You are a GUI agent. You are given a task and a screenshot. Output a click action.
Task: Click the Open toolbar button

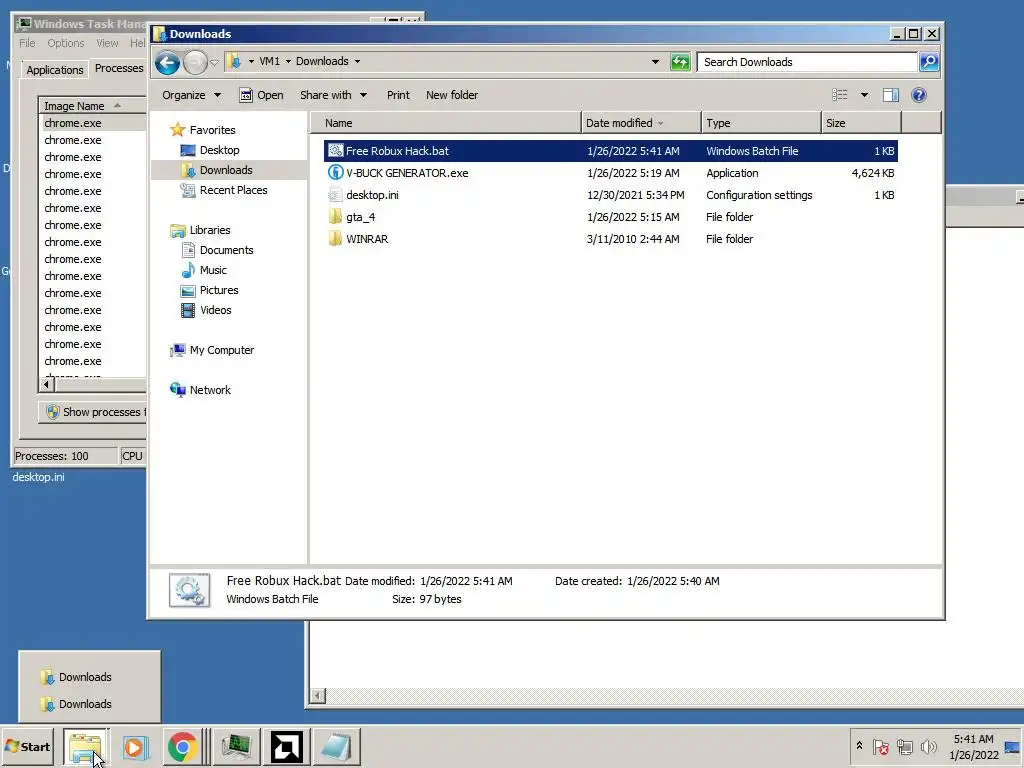click(x=261, y=95)
